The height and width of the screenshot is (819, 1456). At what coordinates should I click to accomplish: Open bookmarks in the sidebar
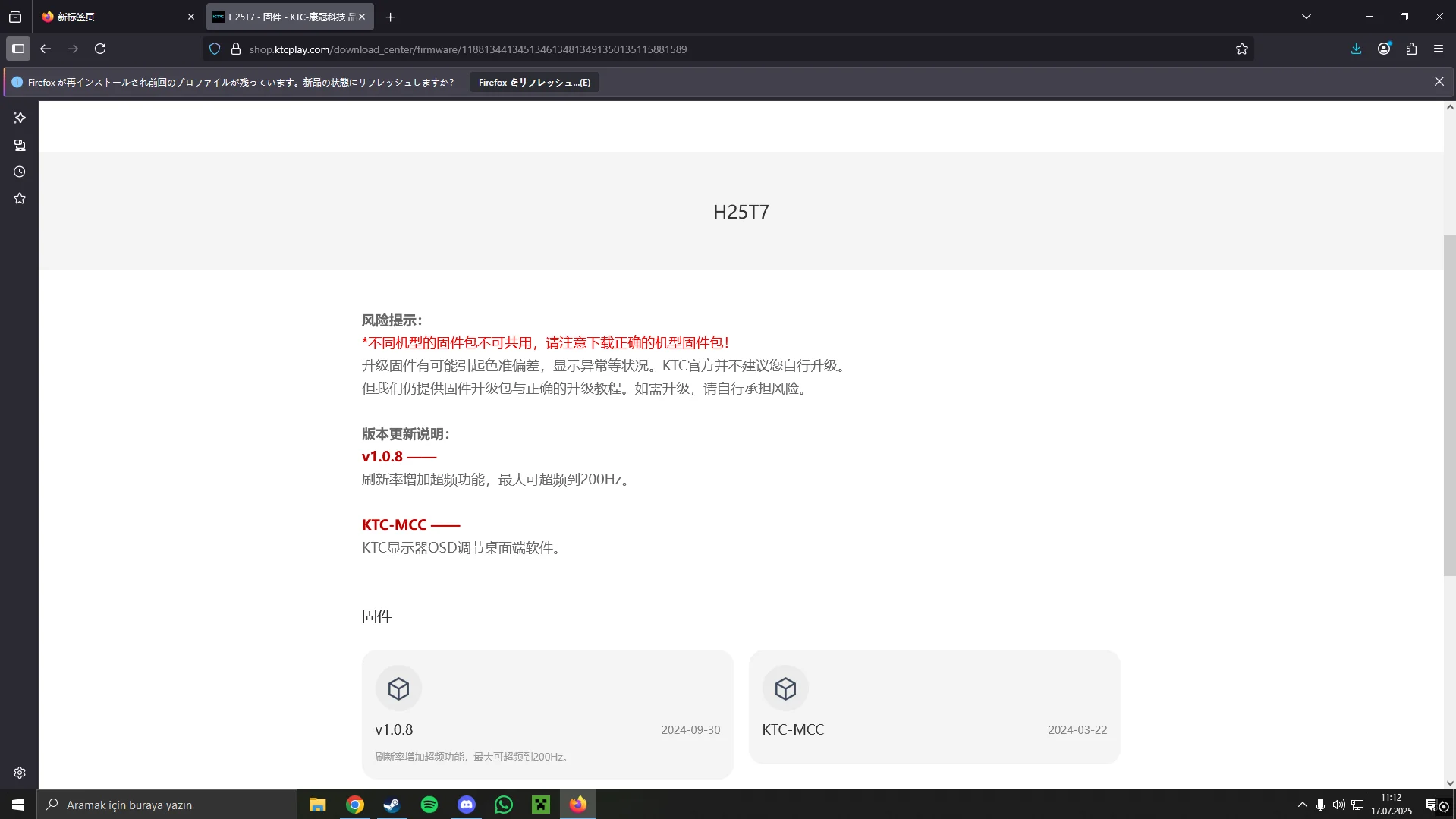point(20,198)
